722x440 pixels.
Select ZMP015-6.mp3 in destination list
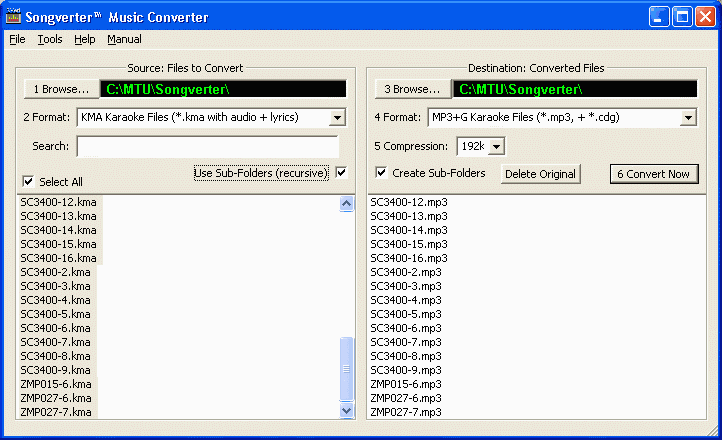pyautogui.click(x=406, y=384)
